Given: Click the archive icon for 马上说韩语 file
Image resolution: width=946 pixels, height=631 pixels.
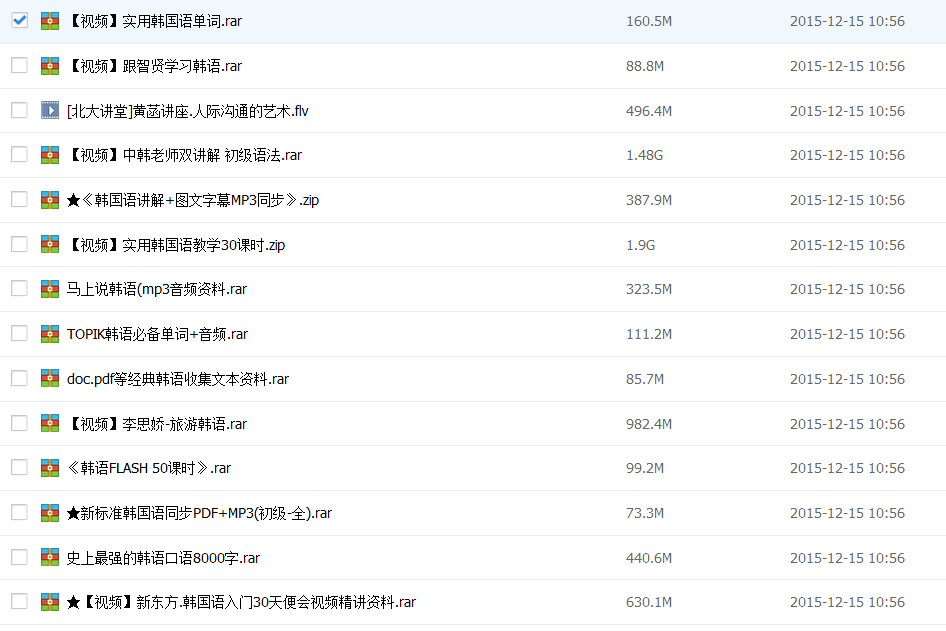Looking at the screenshot, I should tap(50, 289).
